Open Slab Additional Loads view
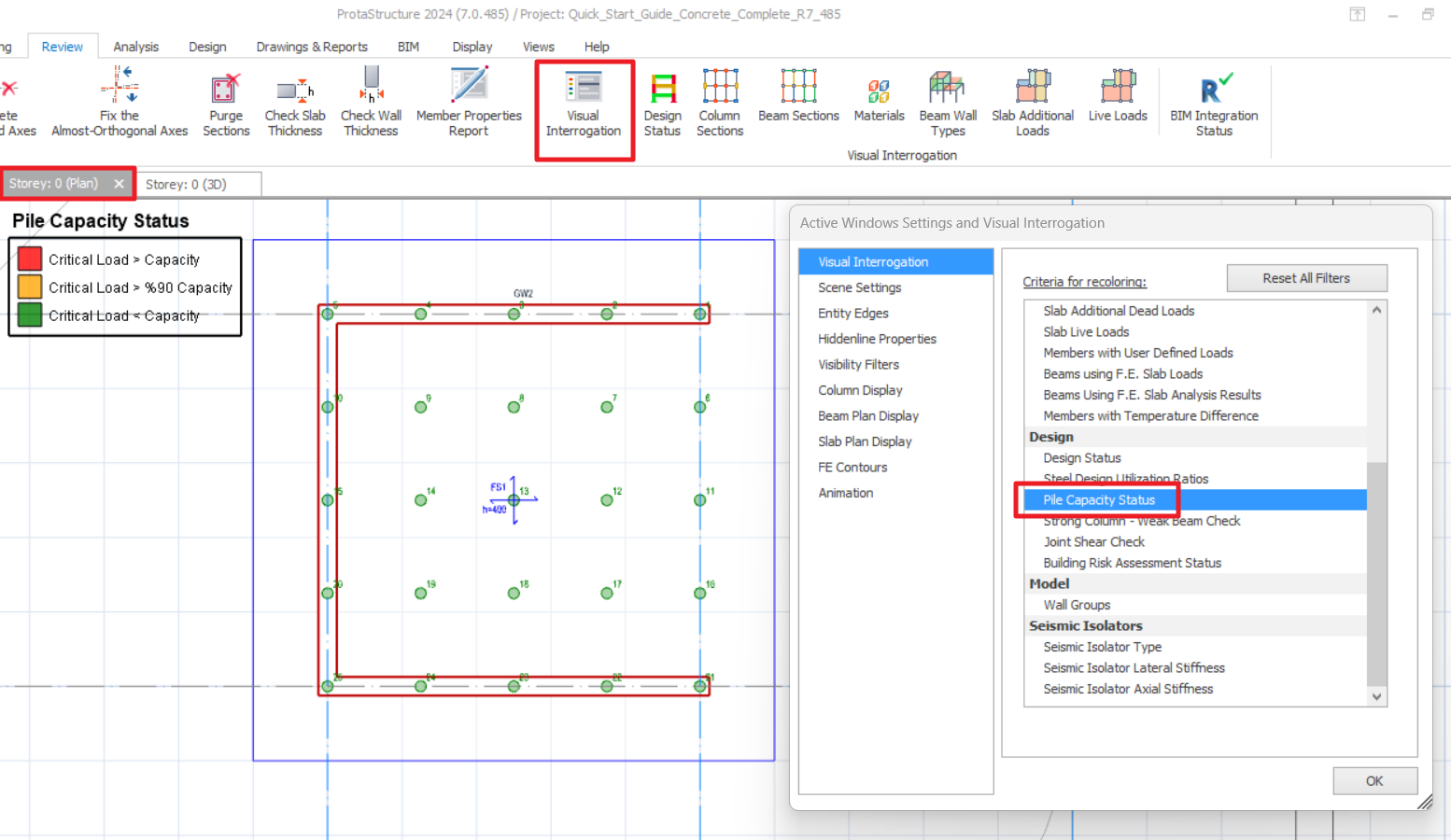Image resolution: width=1451 pixels, height=840 pixels. 1032,105
